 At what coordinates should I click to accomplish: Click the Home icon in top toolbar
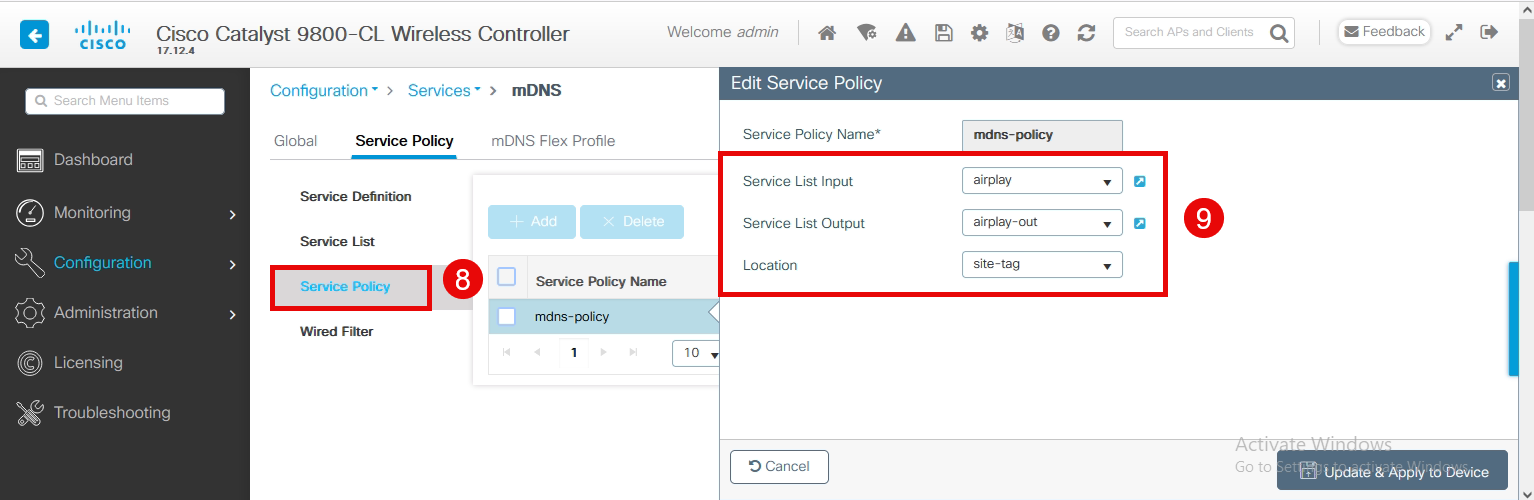[x=827, y=33]
